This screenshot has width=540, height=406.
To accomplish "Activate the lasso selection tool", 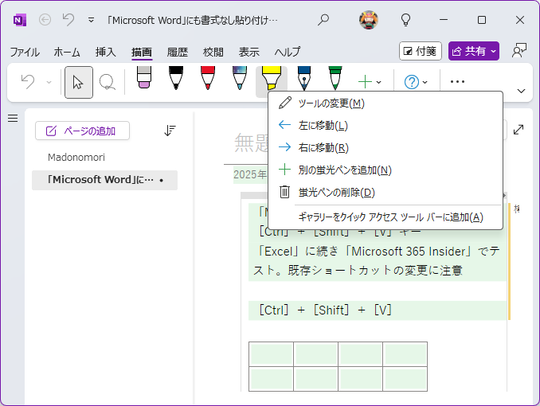I will click(107, 83).
